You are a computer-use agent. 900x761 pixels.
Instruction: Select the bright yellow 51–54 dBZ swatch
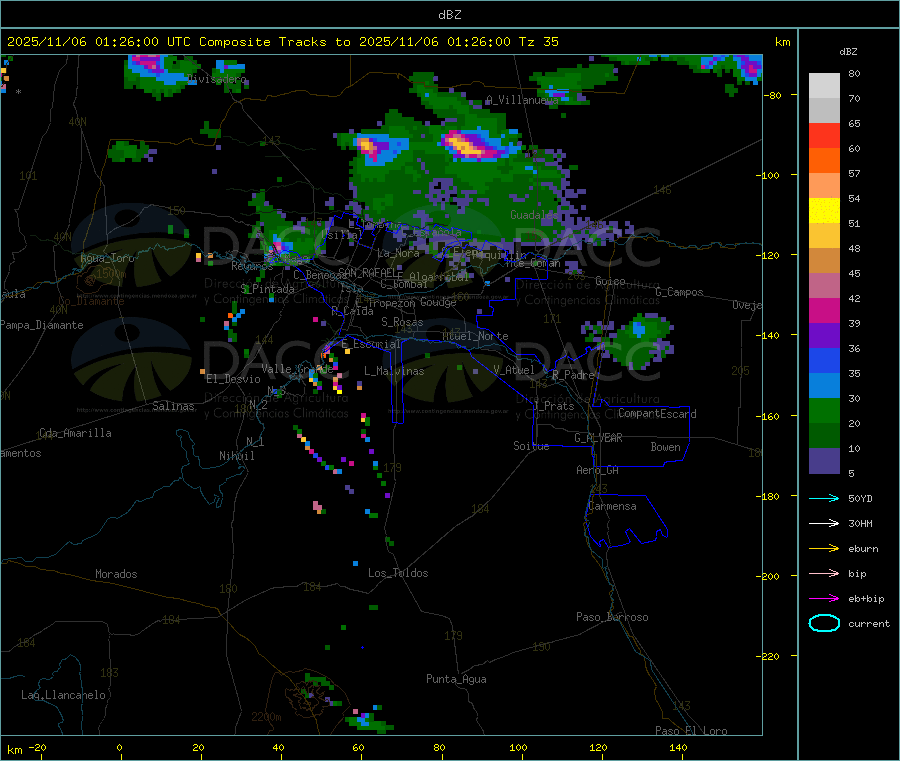824,211
